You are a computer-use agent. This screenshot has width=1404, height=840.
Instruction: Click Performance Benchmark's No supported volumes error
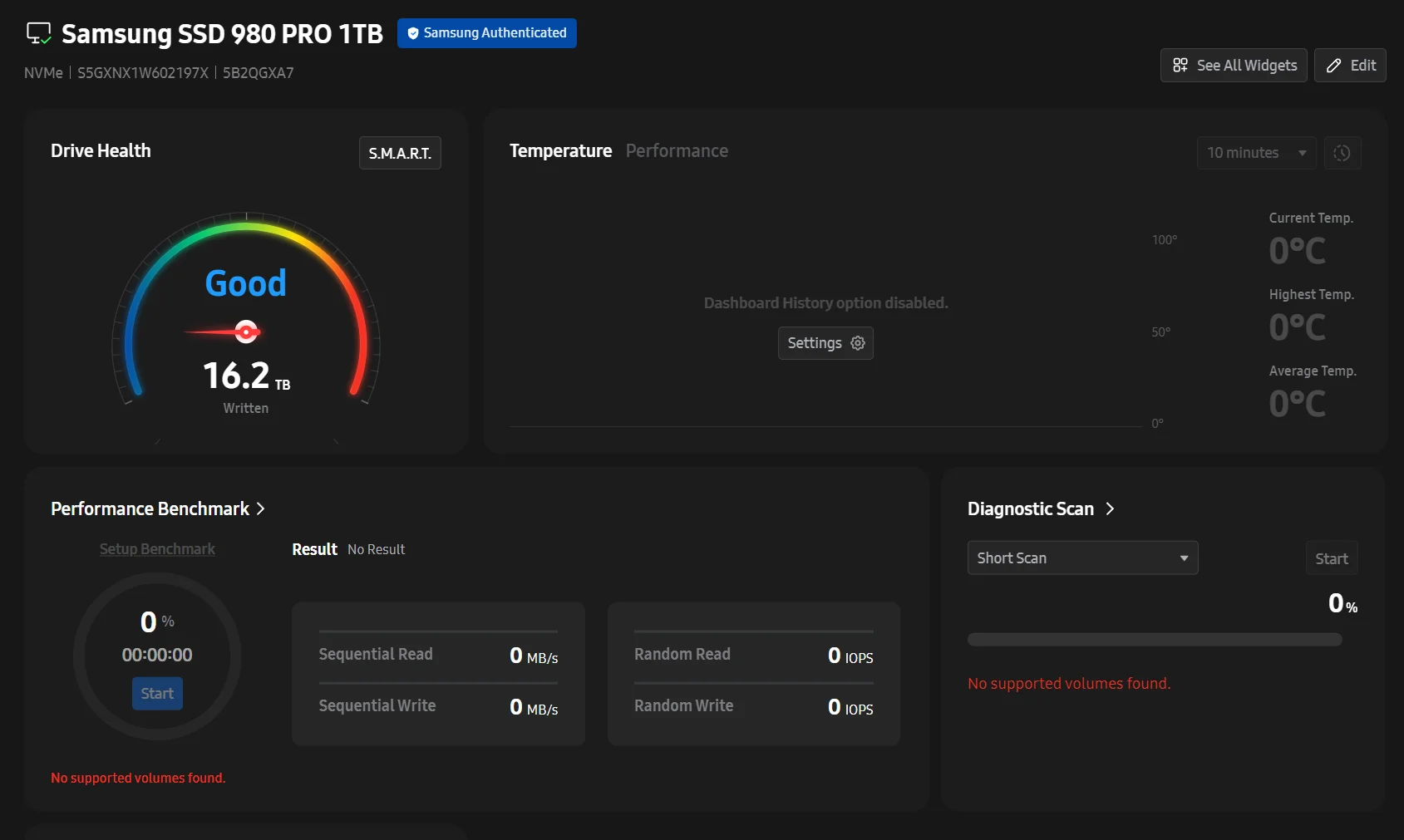(138, 779)
